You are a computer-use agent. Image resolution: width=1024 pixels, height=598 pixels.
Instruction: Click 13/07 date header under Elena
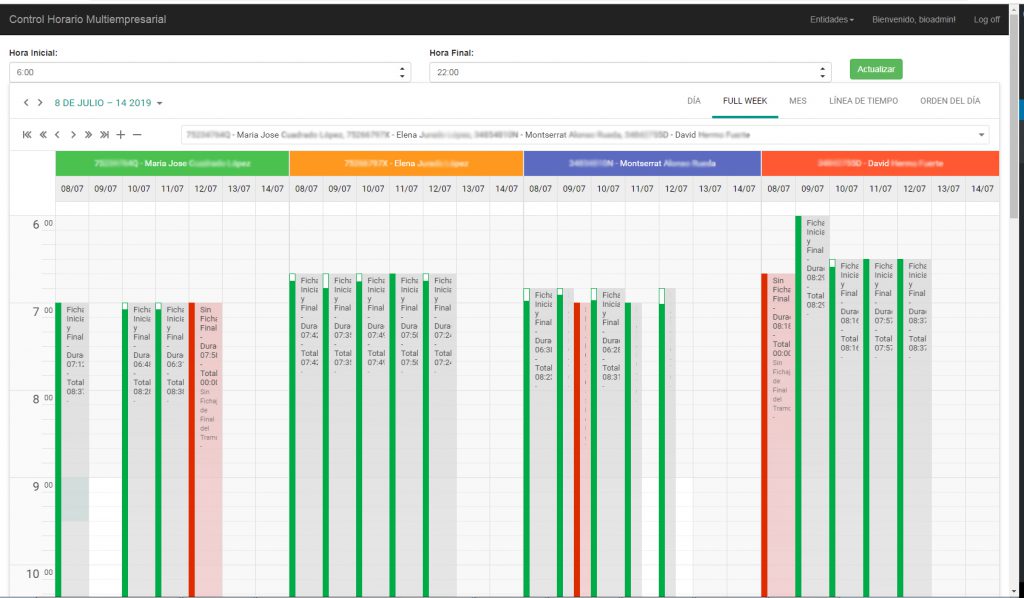(473, 189)
